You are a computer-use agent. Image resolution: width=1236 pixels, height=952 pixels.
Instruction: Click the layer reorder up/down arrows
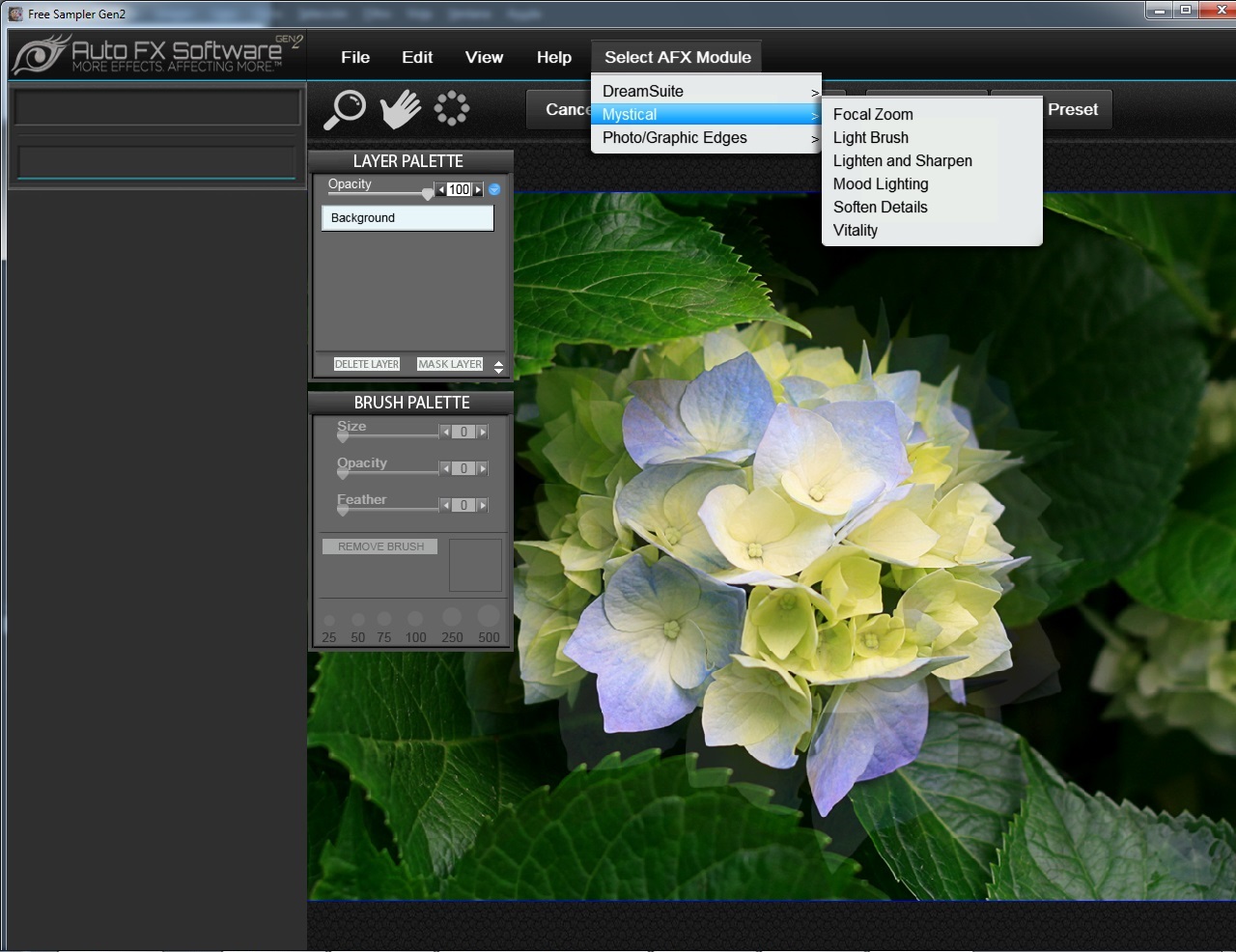click(498, 367)
